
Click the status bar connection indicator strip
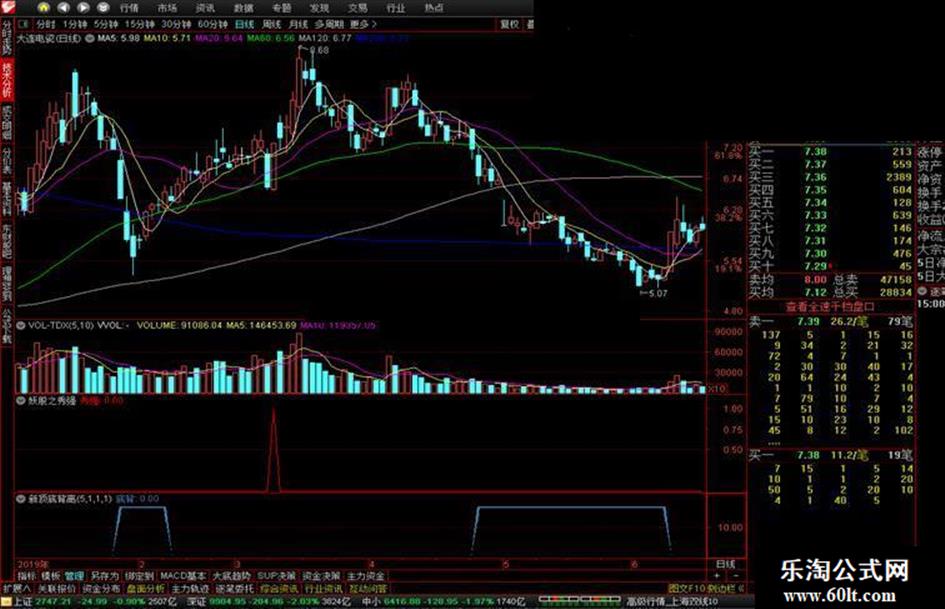click(x=579, y=601)
